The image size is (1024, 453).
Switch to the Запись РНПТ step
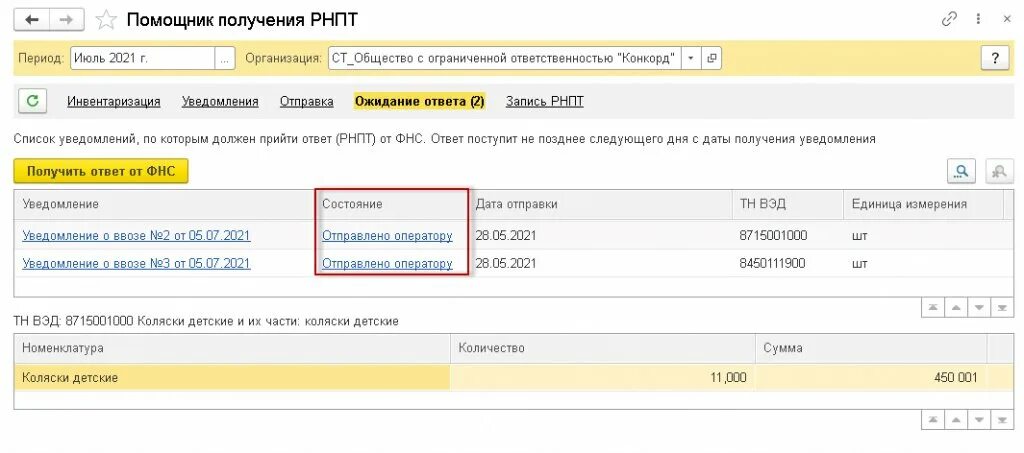click(x=545, y=102)
